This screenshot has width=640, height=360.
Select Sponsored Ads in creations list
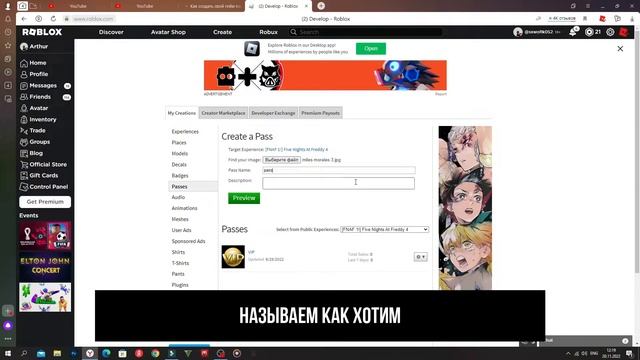point(188,241)
